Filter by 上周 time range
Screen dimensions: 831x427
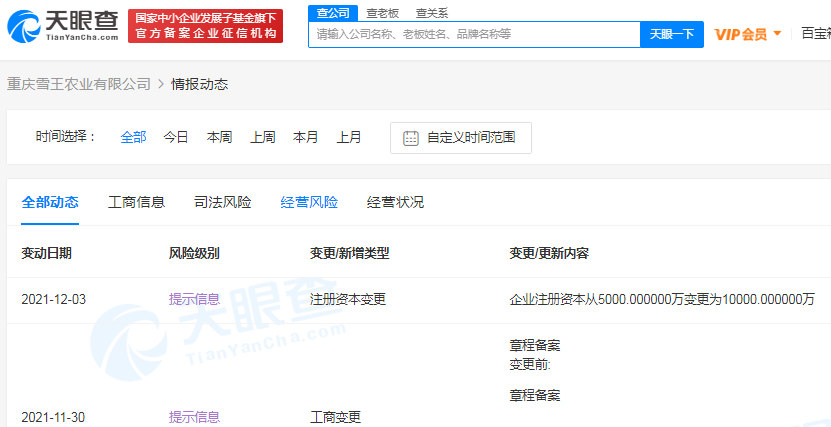coord(262,138)
